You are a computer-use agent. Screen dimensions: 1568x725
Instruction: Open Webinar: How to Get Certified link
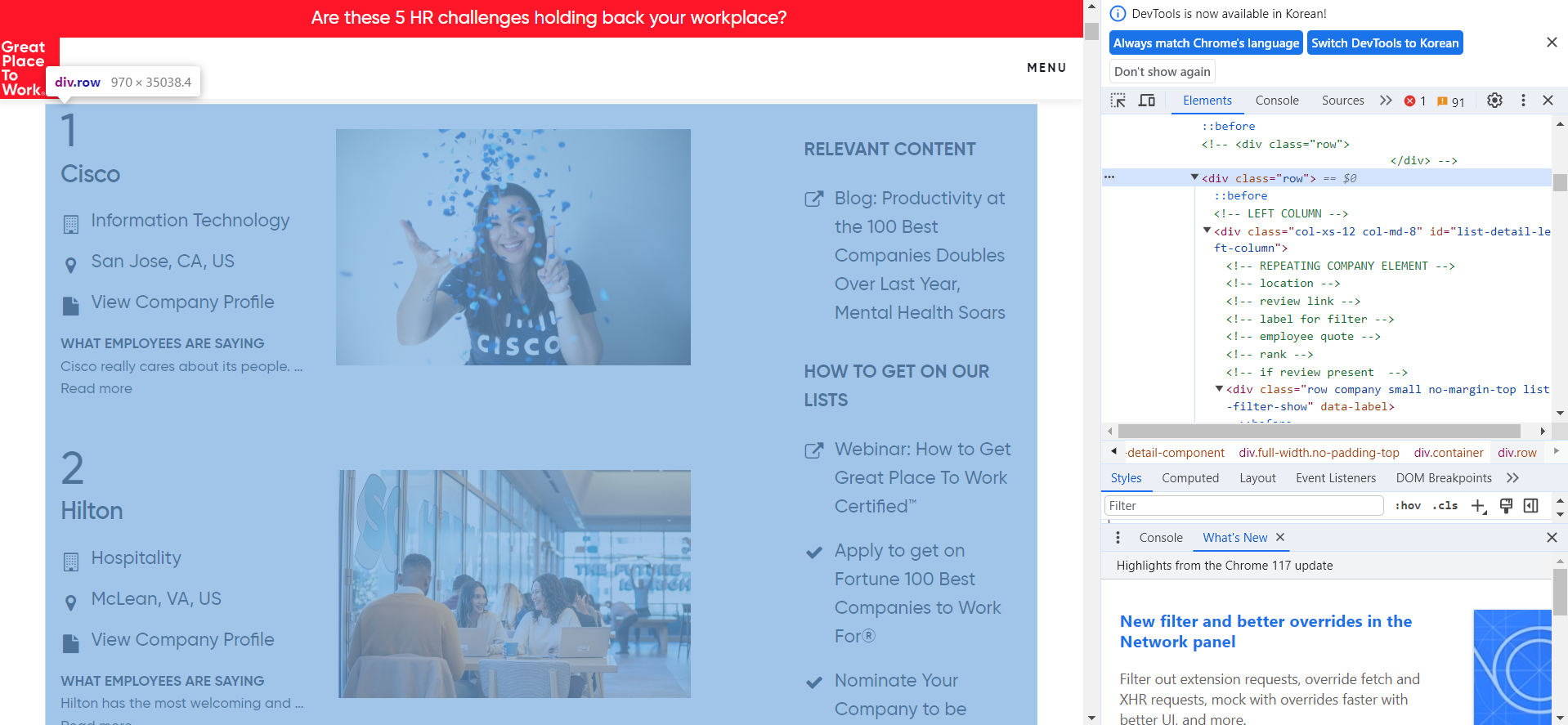click(x=922, y=478)
